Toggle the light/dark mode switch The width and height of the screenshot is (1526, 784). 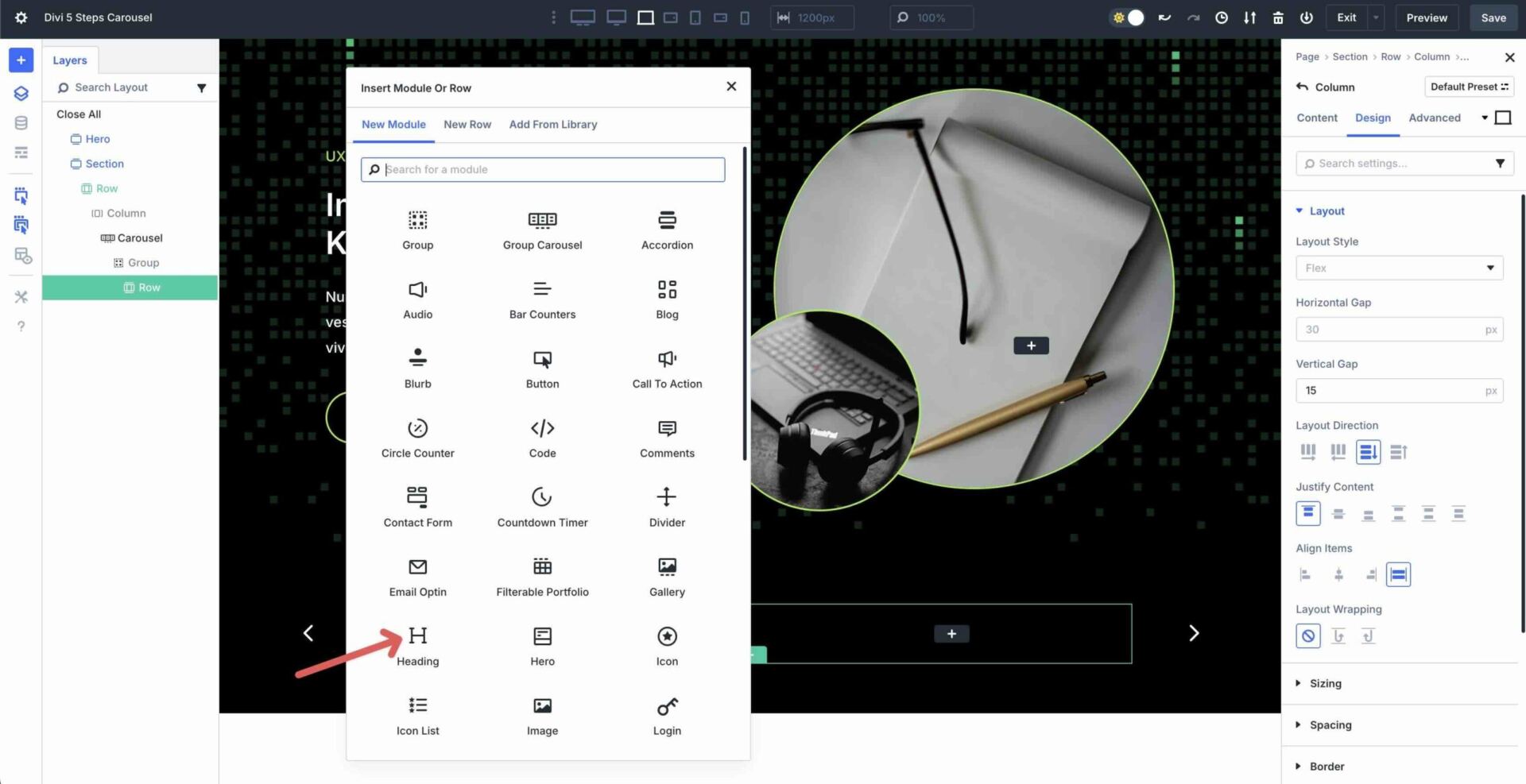coord(1127,17)
